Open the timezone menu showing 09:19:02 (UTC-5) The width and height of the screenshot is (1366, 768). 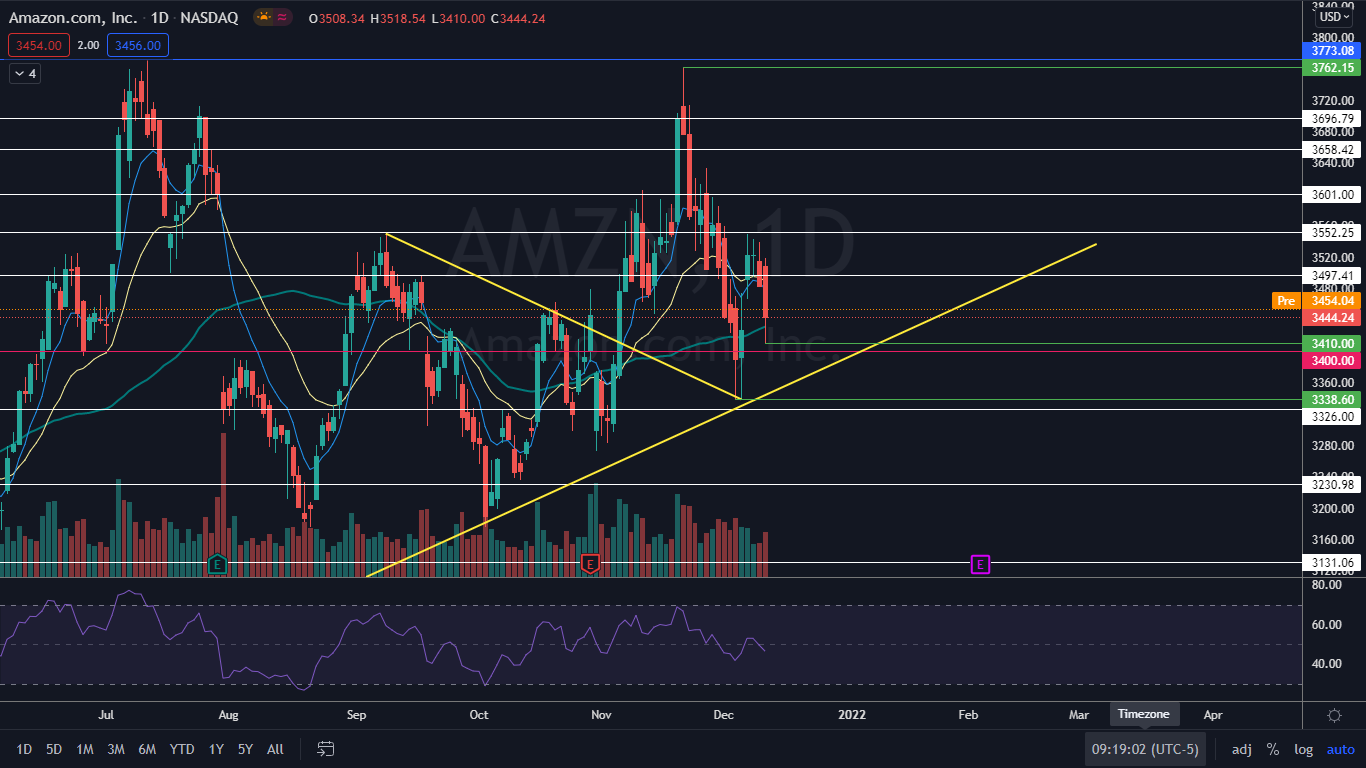tap(1145, 749)
